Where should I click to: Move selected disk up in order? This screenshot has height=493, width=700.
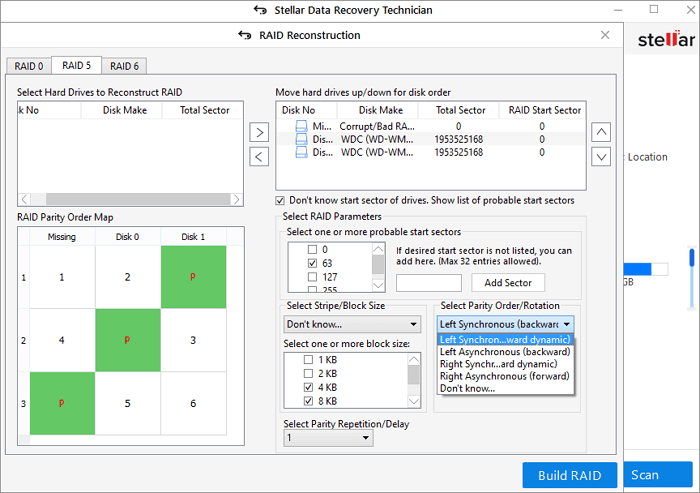tap(600, 132)
